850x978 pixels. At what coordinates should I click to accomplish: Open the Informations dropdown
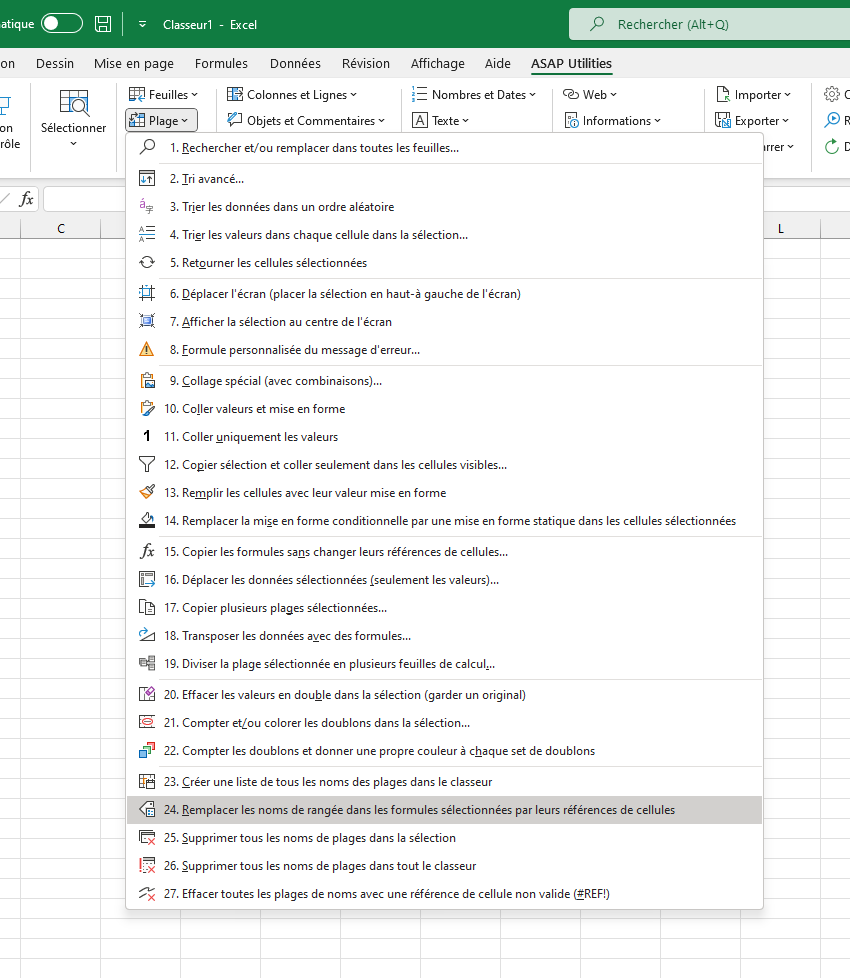click(x=612, y=120)
